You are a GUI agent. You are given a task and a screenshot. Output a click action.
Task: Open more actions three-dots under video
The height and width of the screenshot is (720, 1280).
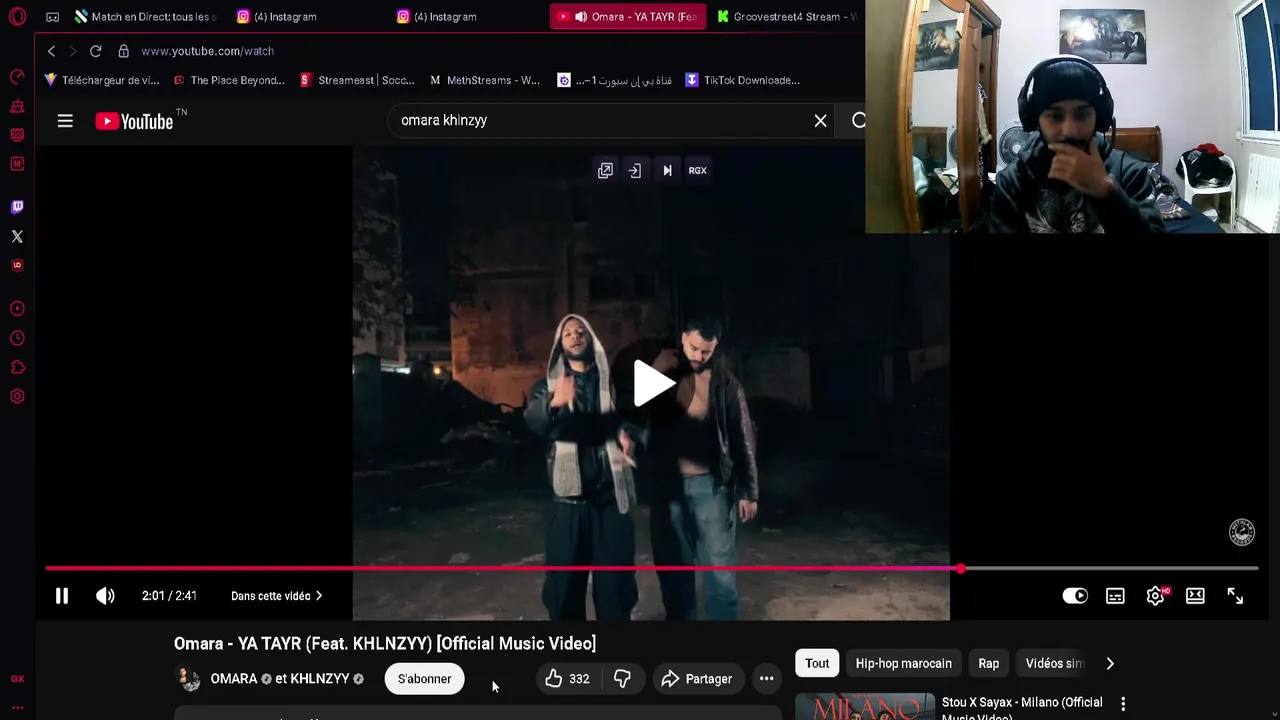pyautogui.click(x=766, y=679)
